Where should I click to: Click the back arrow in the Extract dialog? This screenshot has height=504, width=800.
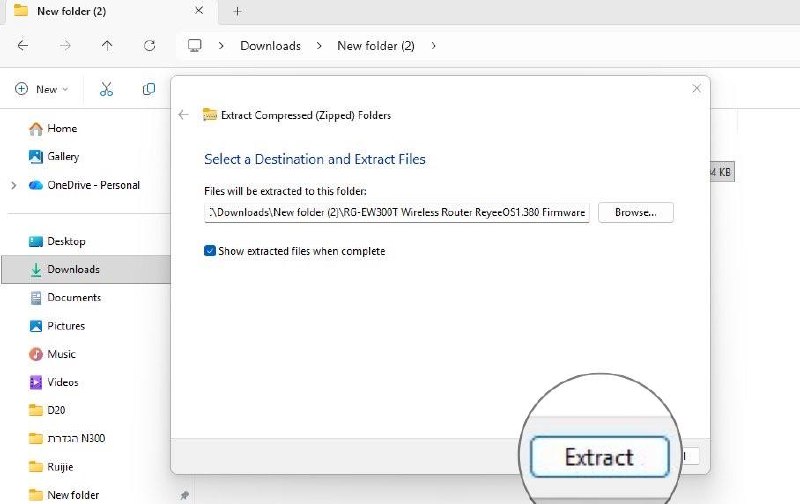point(184,115)
